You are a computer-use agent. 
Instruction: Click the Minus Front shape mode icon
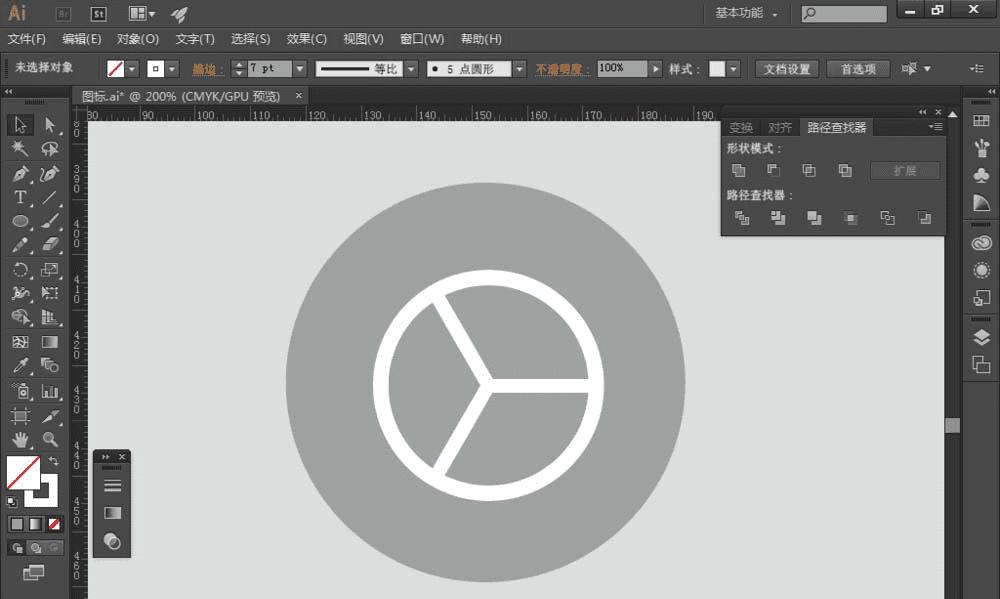point(773,170)
